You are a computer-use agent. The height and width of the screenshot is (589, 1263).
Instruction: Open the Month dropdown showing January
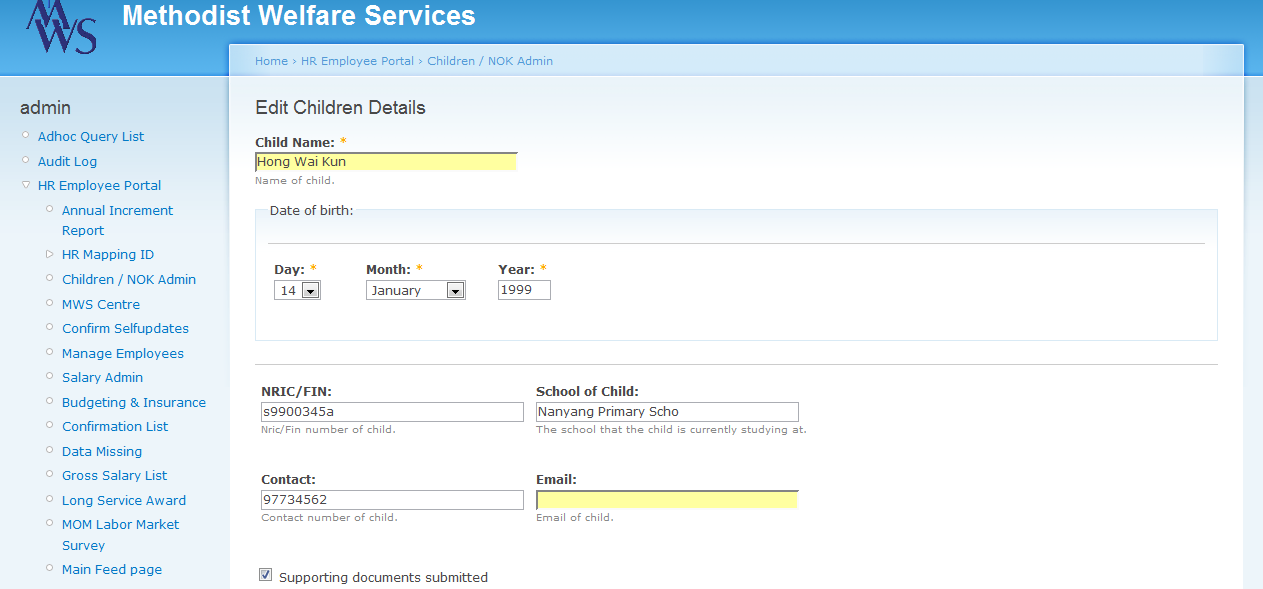pyautogui.click(x=415, y=290)
